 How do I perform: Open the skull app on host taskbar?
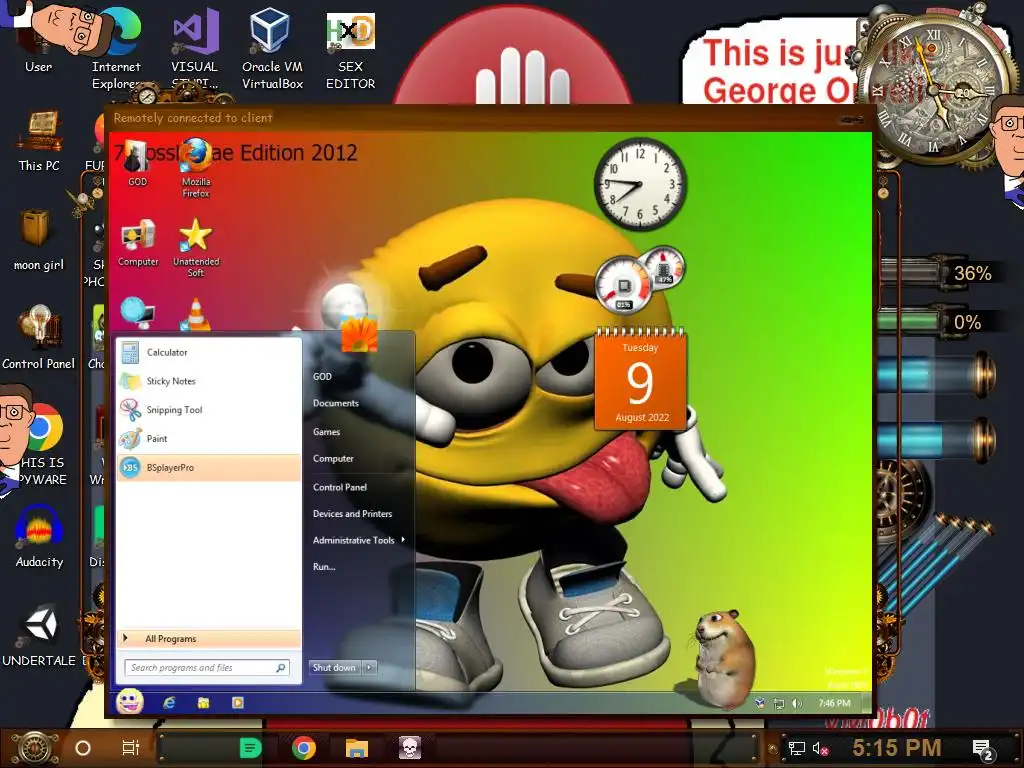[410, 748]
